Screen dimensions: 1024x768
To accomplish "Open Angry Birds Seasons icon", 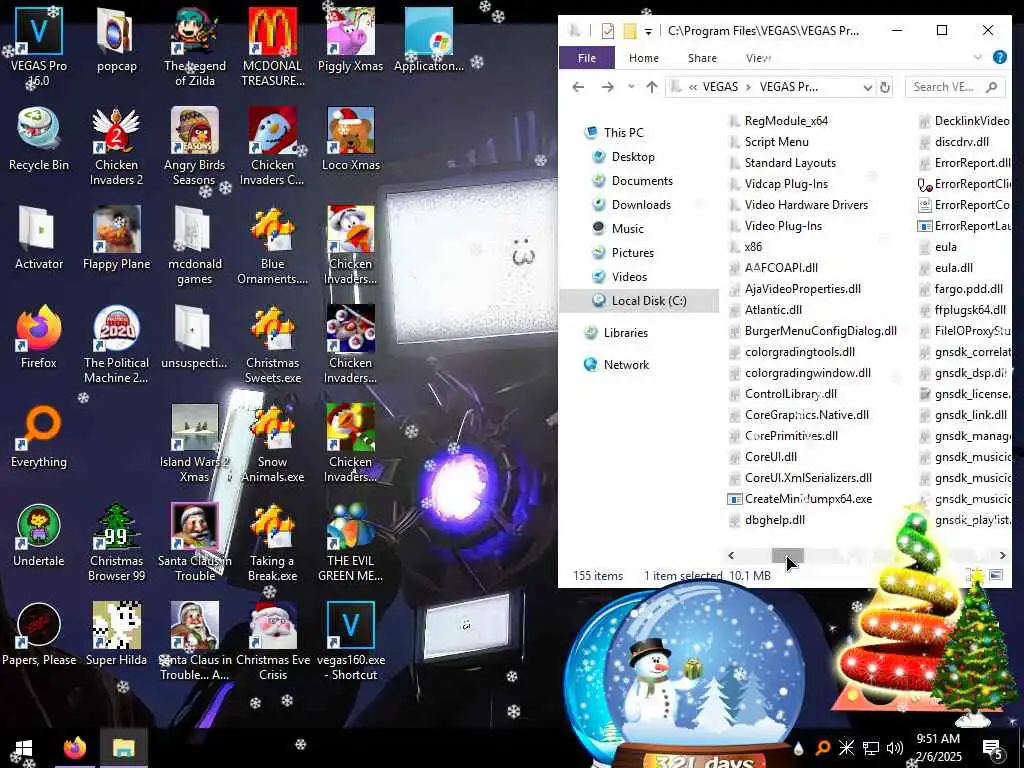I will [x=195, y=146].
